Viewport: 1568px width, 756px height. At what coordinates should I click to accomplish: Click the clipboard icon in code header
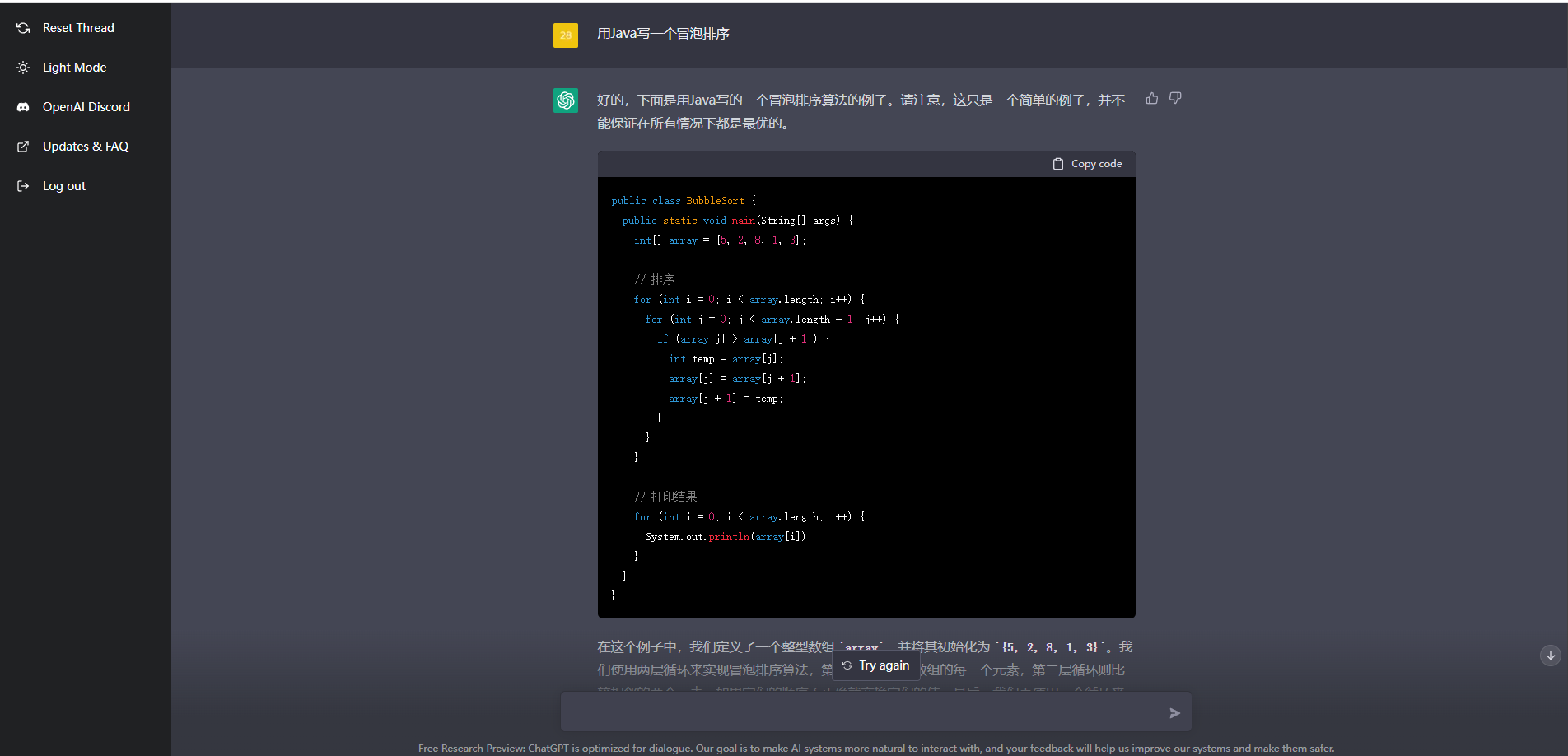[1058, 164]
